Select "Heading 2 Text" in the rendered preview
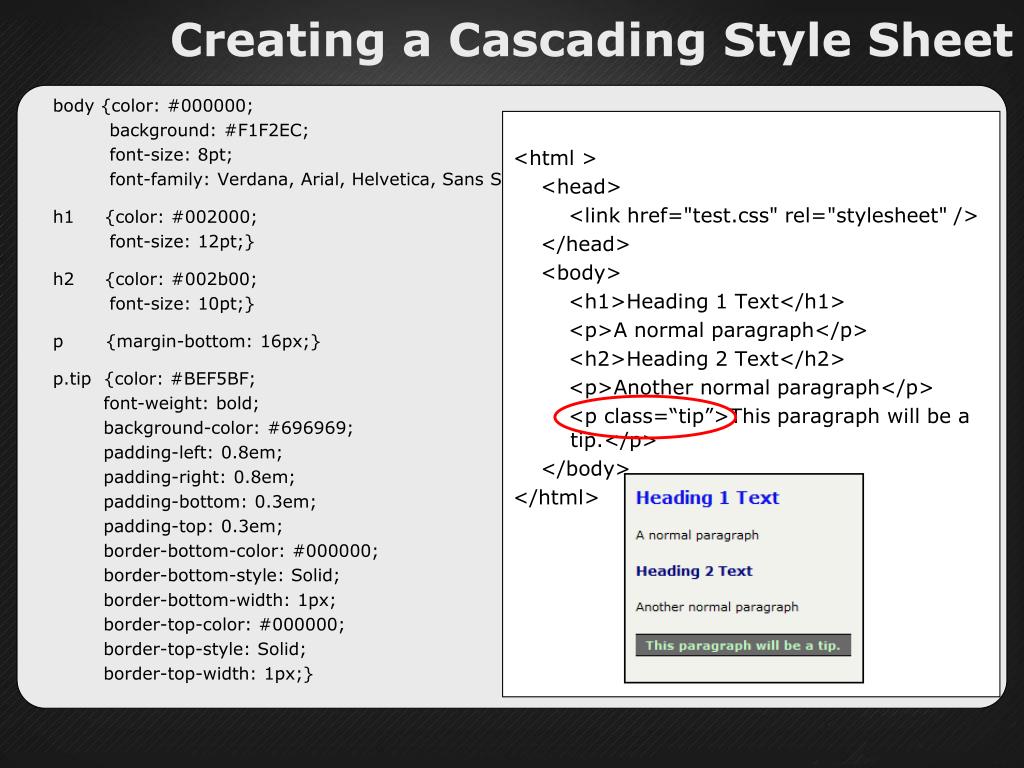Image resolution: width=1024 pixels, height=768 pixels. coord(694,571)
